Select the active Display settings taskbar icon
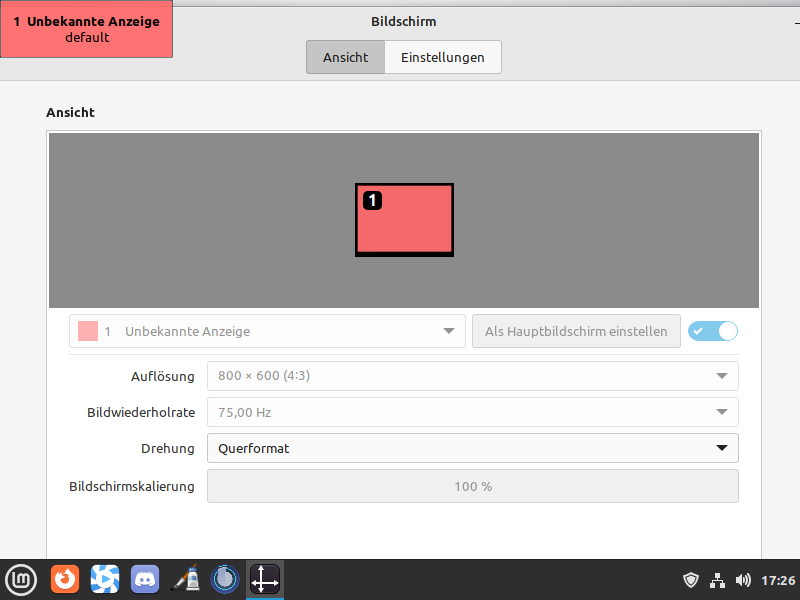 [x=265, y=580]
